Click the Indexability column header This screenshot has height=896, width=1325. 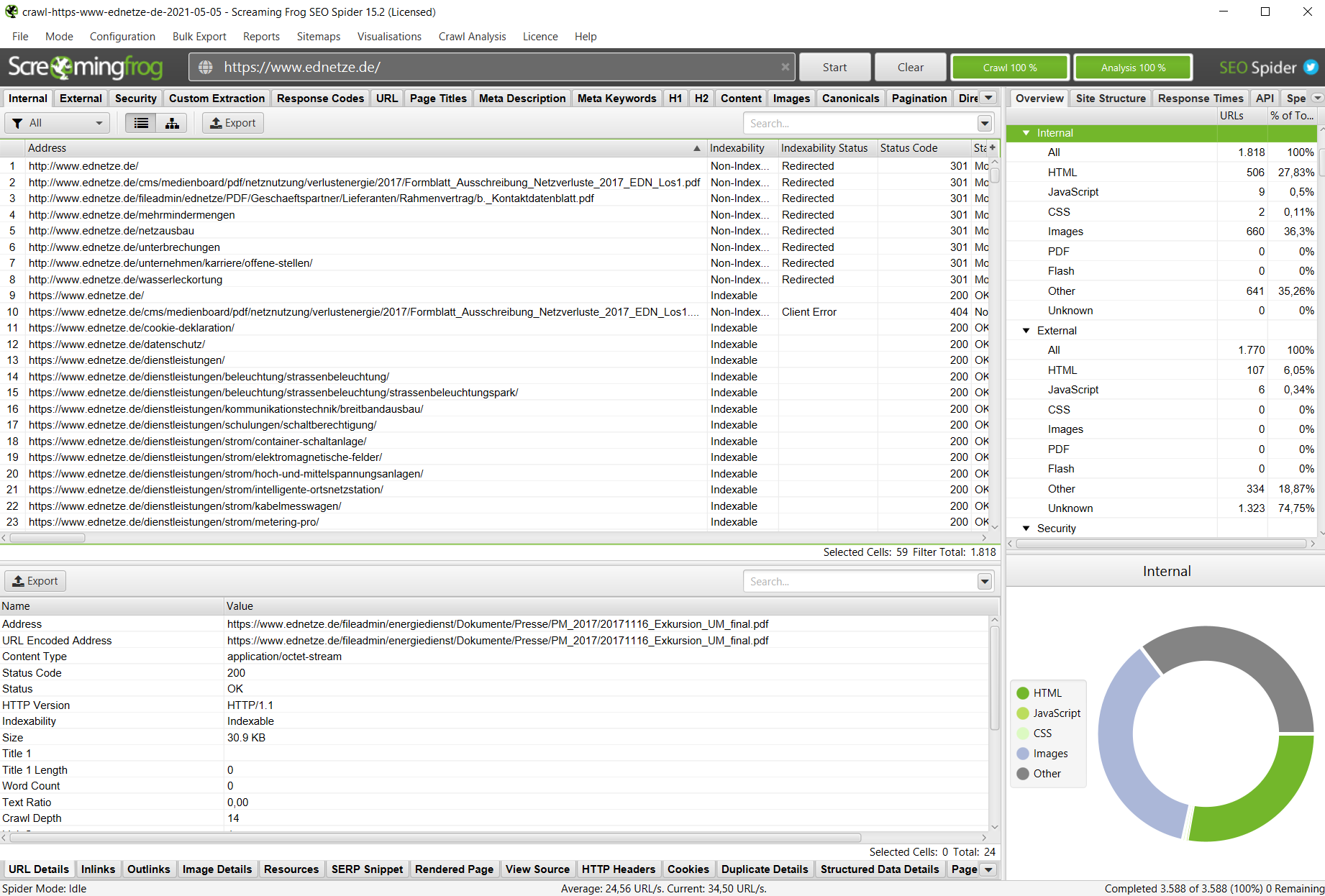(742, 148)
